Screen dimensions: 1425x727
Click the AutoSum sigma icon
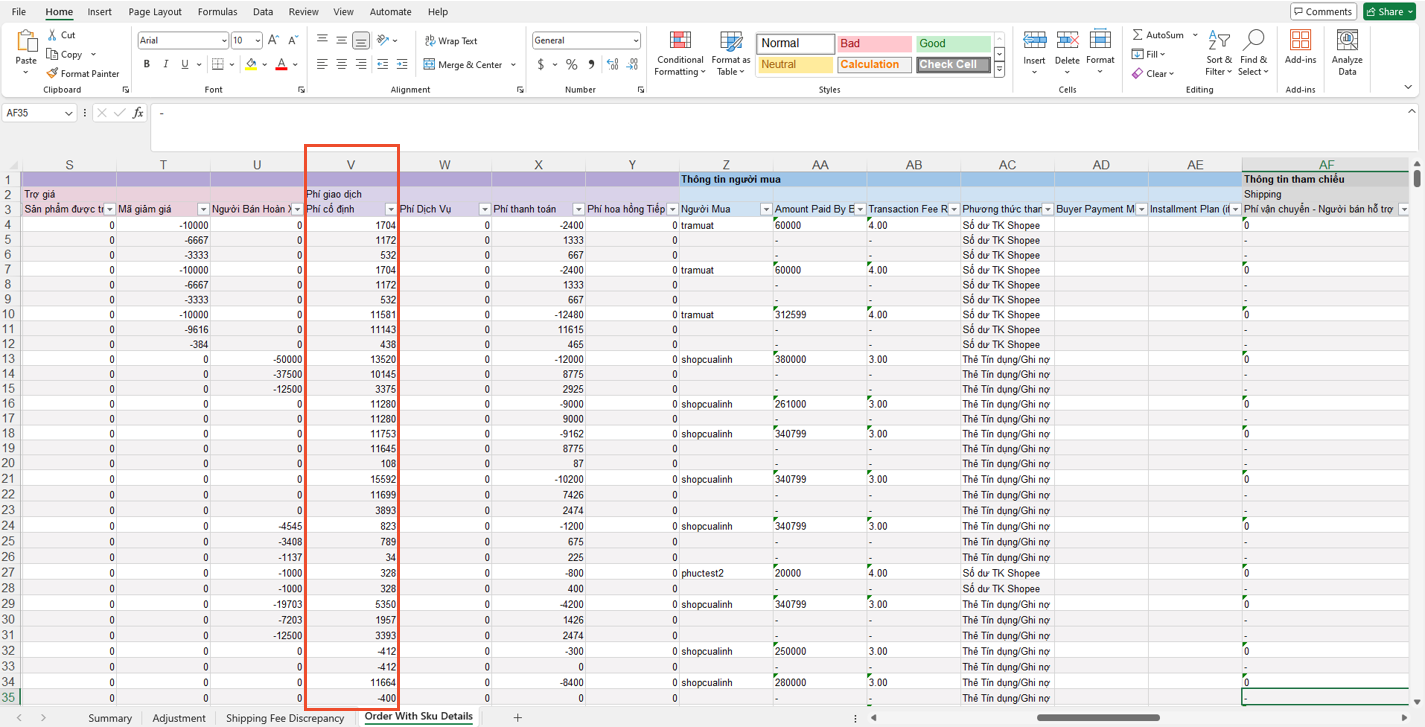[1138, 35]
